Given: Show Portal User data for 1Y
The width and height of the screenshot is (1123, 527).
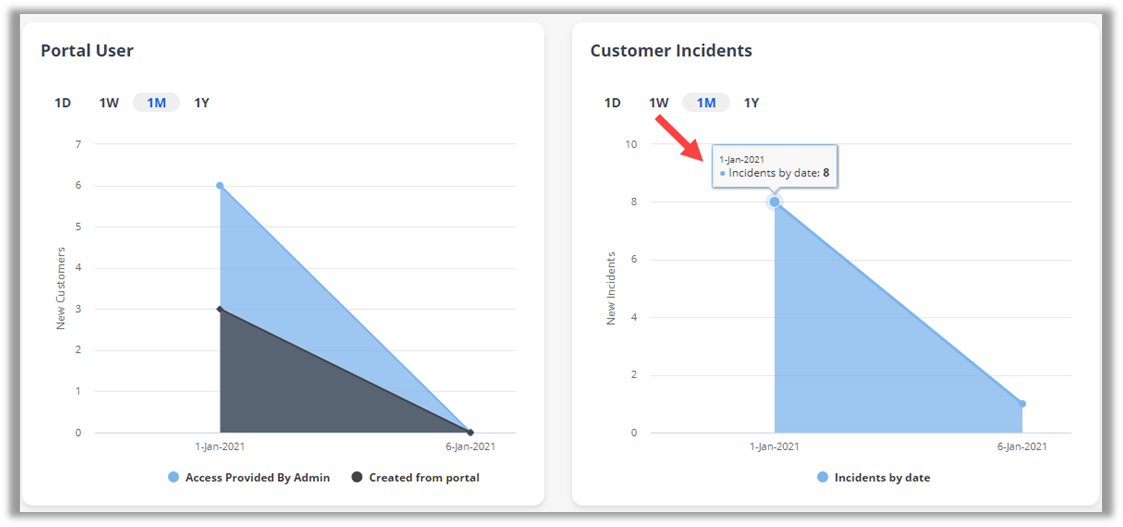Looking at the screenshot, I should tap(202, 103).
